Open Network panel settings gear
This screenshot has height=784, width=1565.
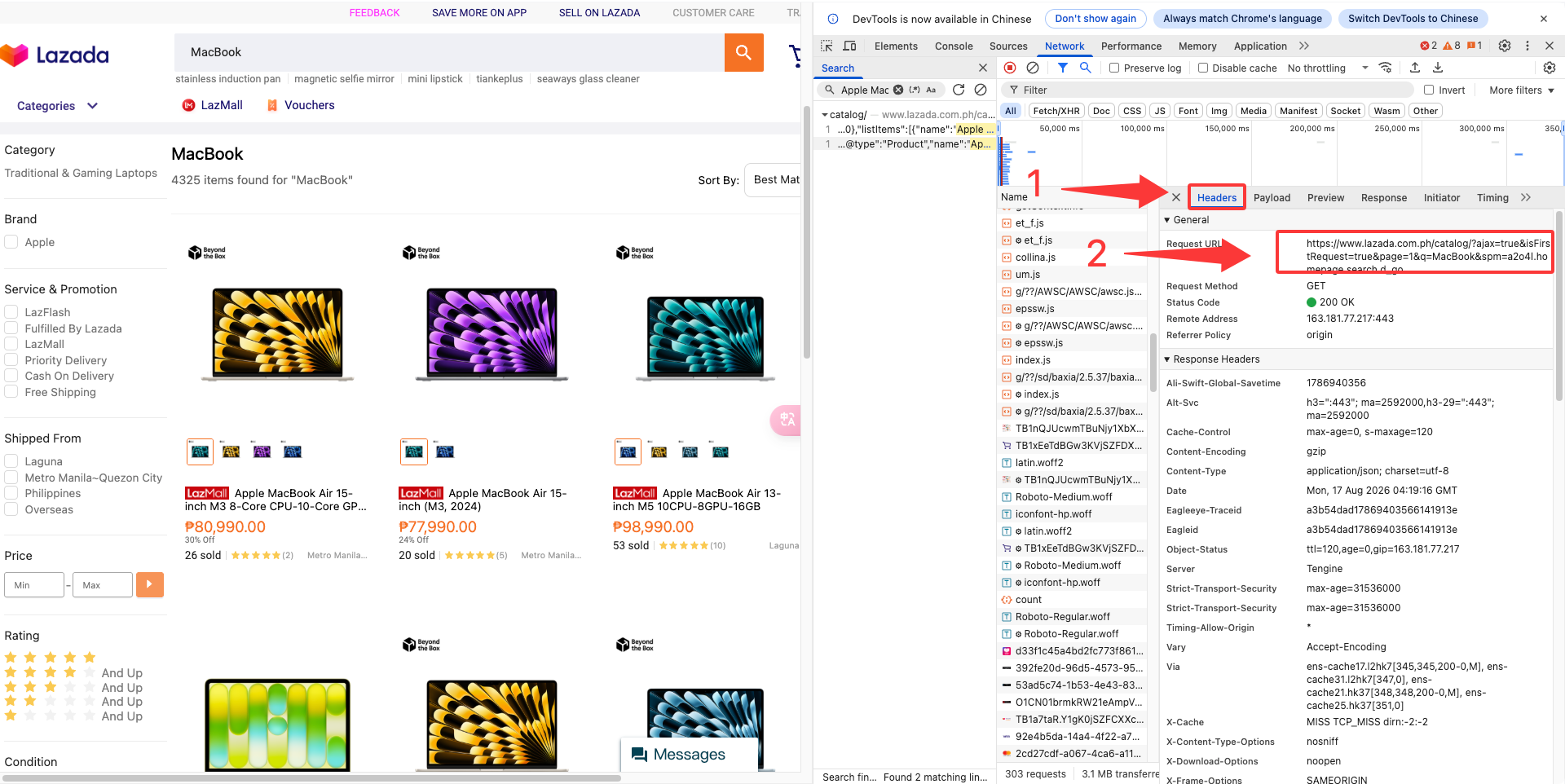[x=1550, y=68]
